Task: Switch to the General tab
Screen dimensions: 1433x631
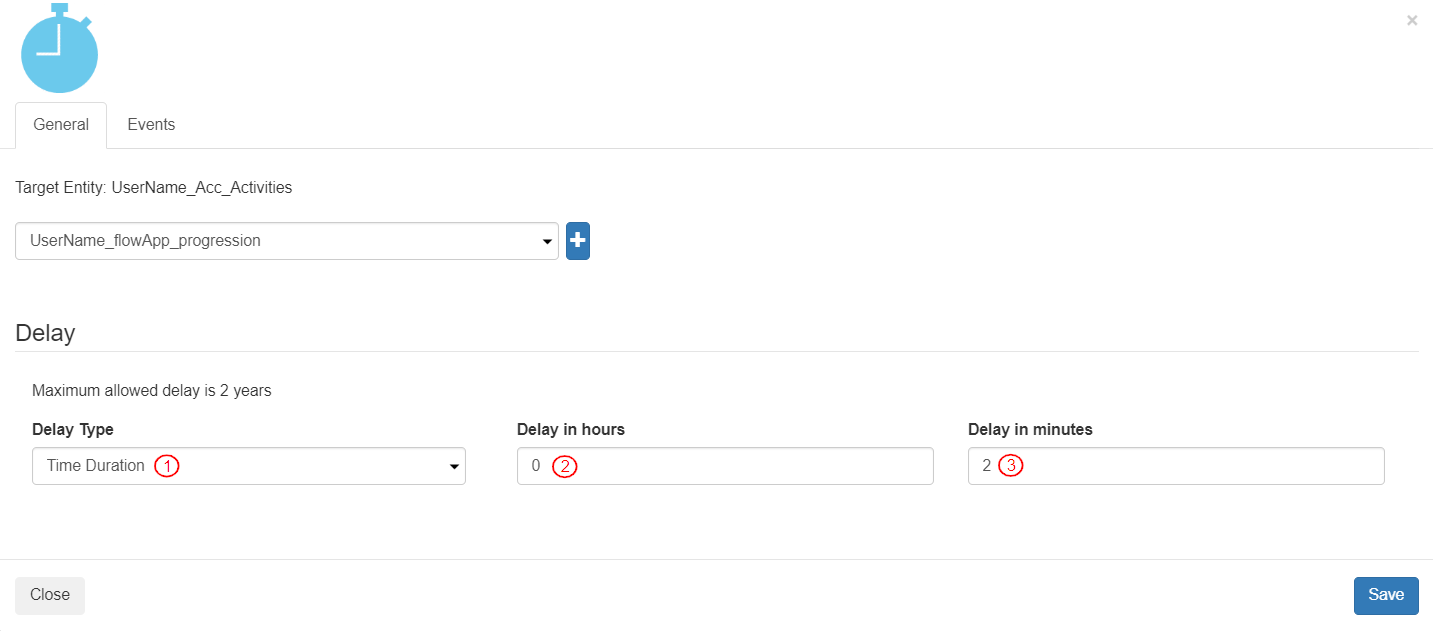Action: [61, 125]
